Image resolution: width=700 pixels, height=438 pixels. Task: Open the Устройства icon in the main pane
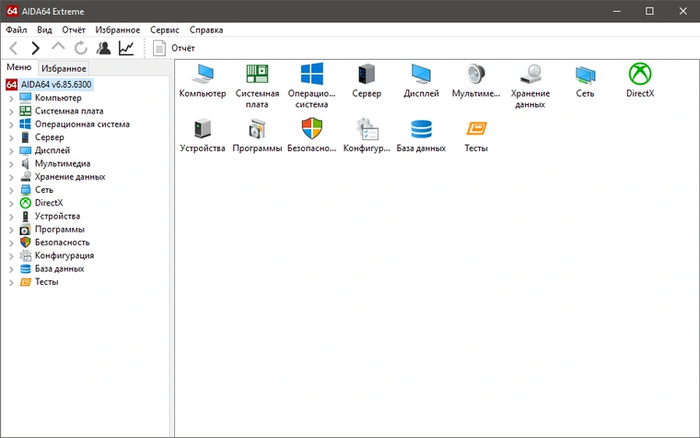(x=203, y=129)
